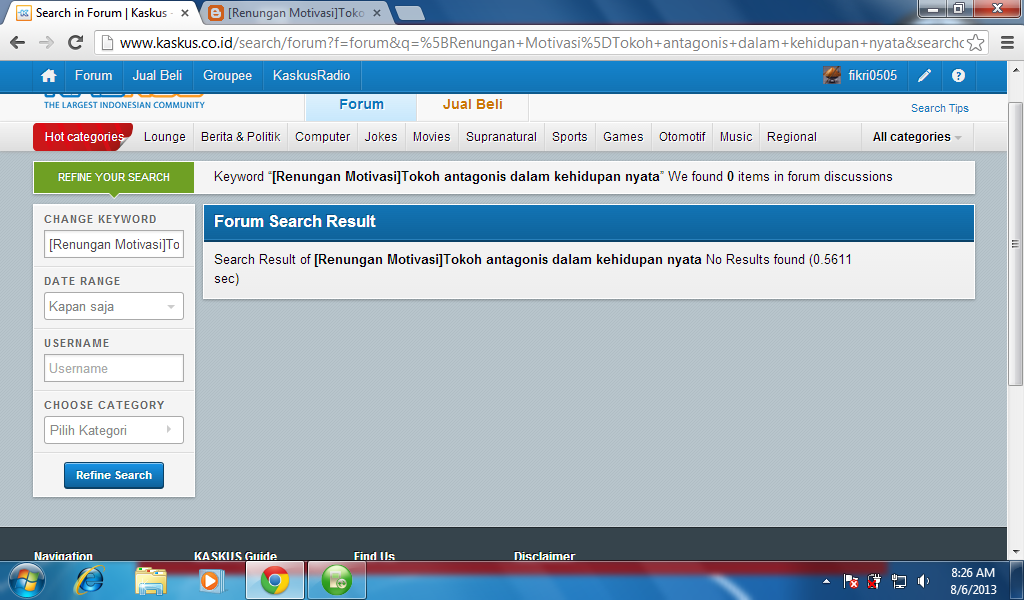
Task: Open the Berita & Politik category
Action: pyautogui.click(x=240, y=137)
